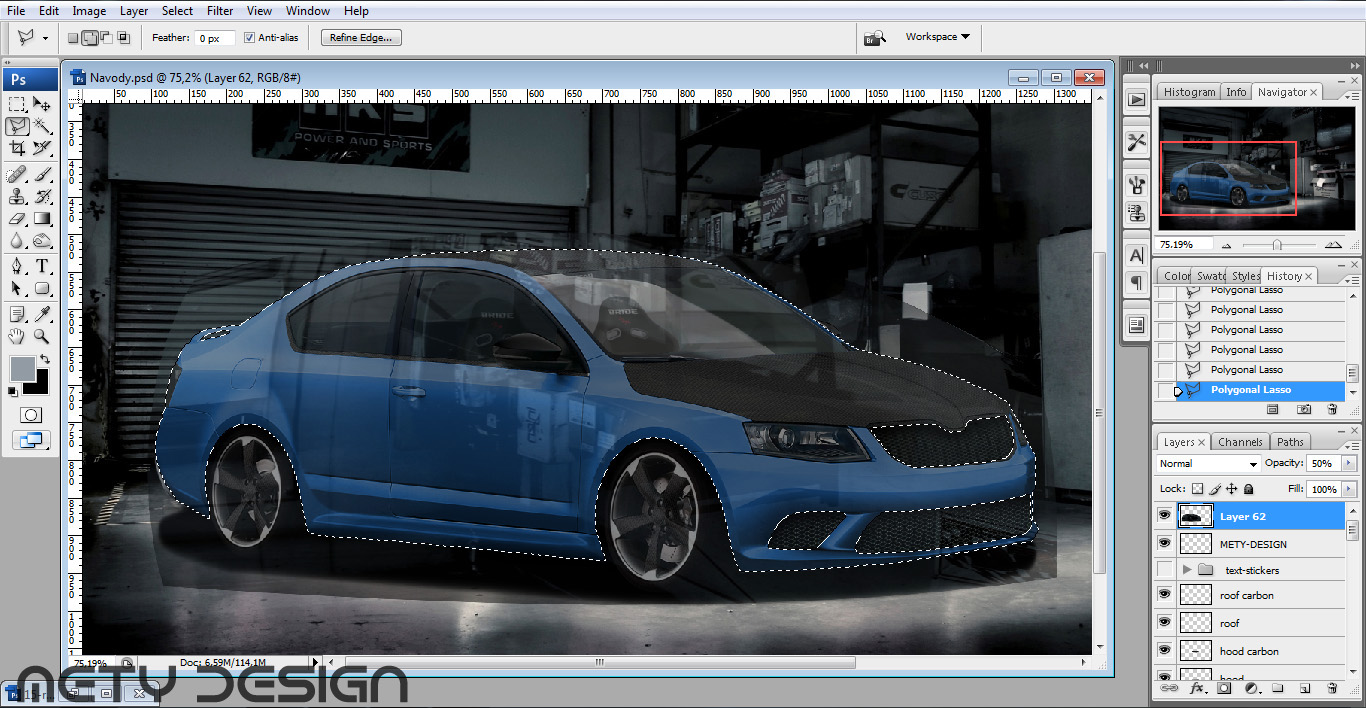The width and height of the screenshot is (1366, 708).
Task: Open the Filter menu
Action: click(220, 11)
